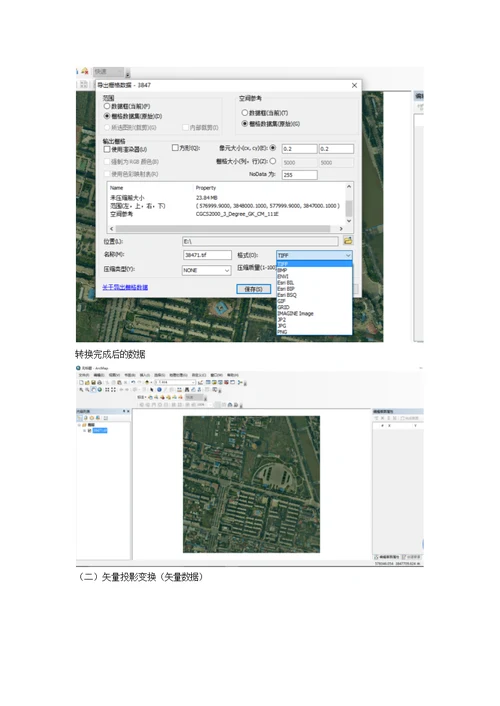Click the right arrow of the properties horizontal scrollbar
This screenshot has height=706, width=500.
pyautogui.click(x=341, y=229)
